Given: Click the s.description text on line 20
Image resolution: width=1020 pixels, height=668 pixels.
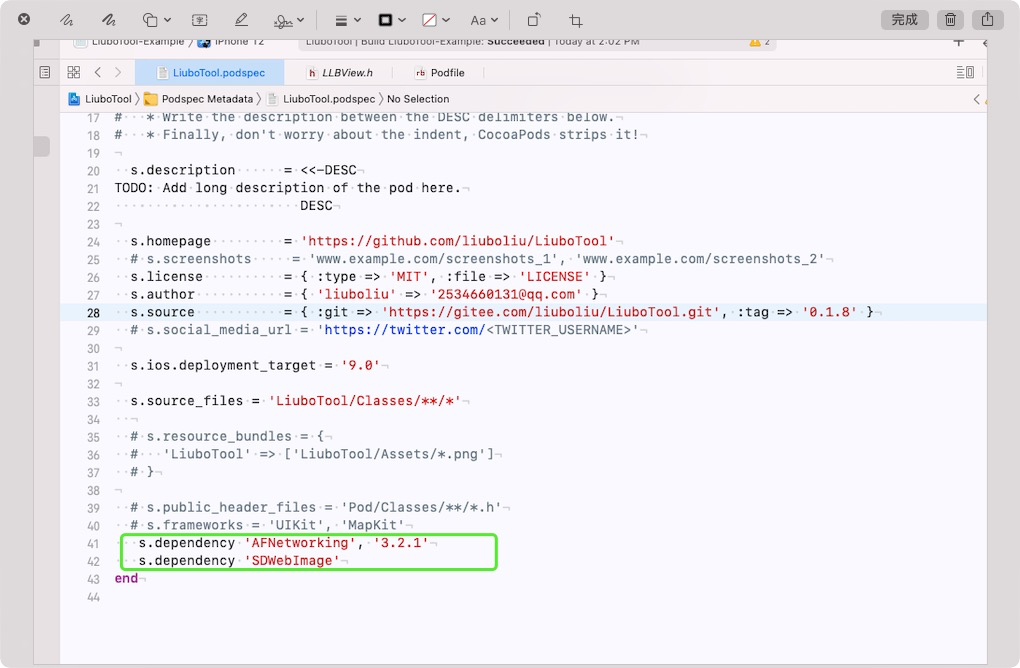Looking at the screenshot, I should (x=183, y=170).
